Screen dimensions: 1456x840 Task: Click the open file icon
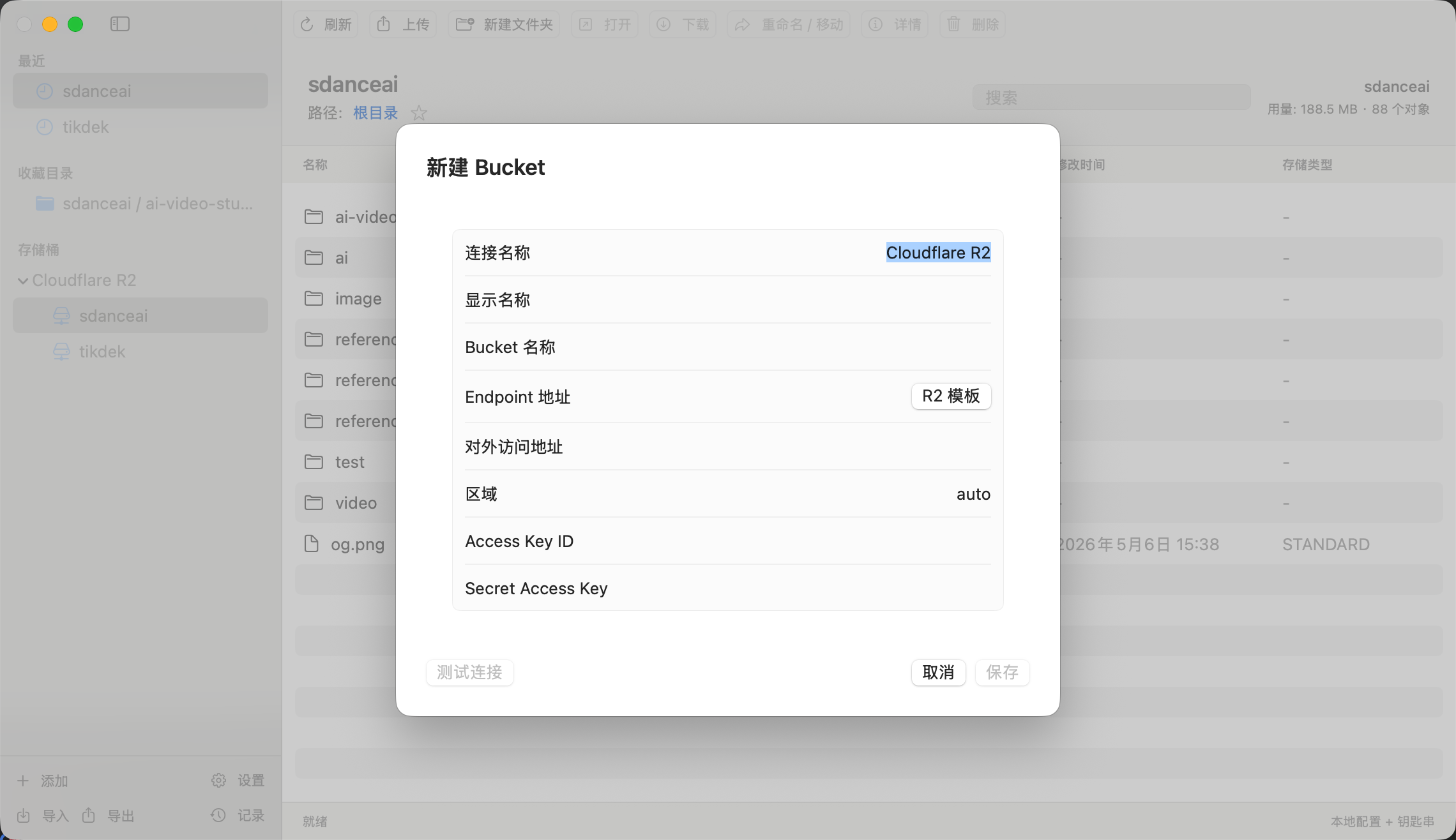(x=586, y=24)
